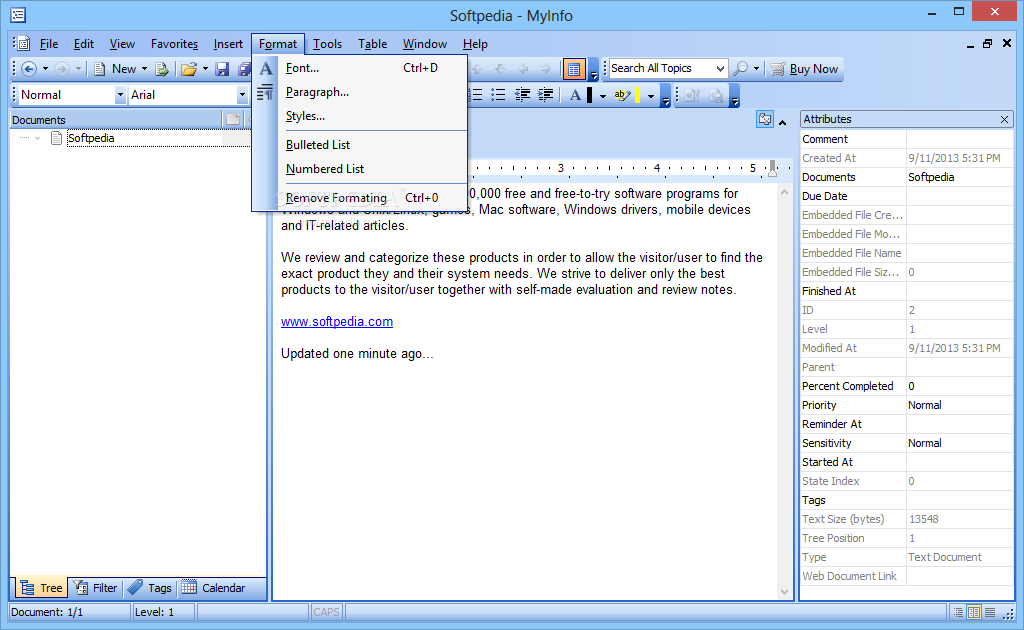The height and width of the screenshot is (630, 1024).
Task: Click the New document page icon
Action: coord(100,69)
